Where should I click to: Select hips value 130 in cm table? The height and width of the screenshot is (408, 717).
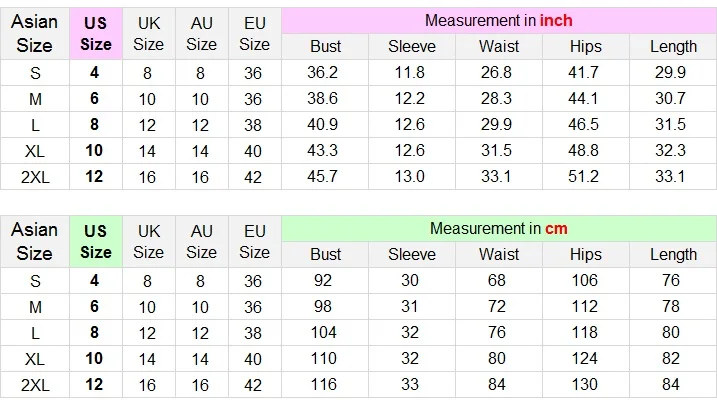(584, 385)
